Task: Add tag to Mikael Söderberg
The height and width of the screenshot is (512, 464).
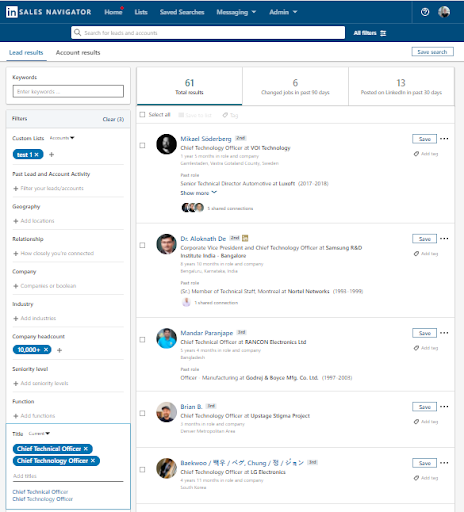Action: point(426,154)
